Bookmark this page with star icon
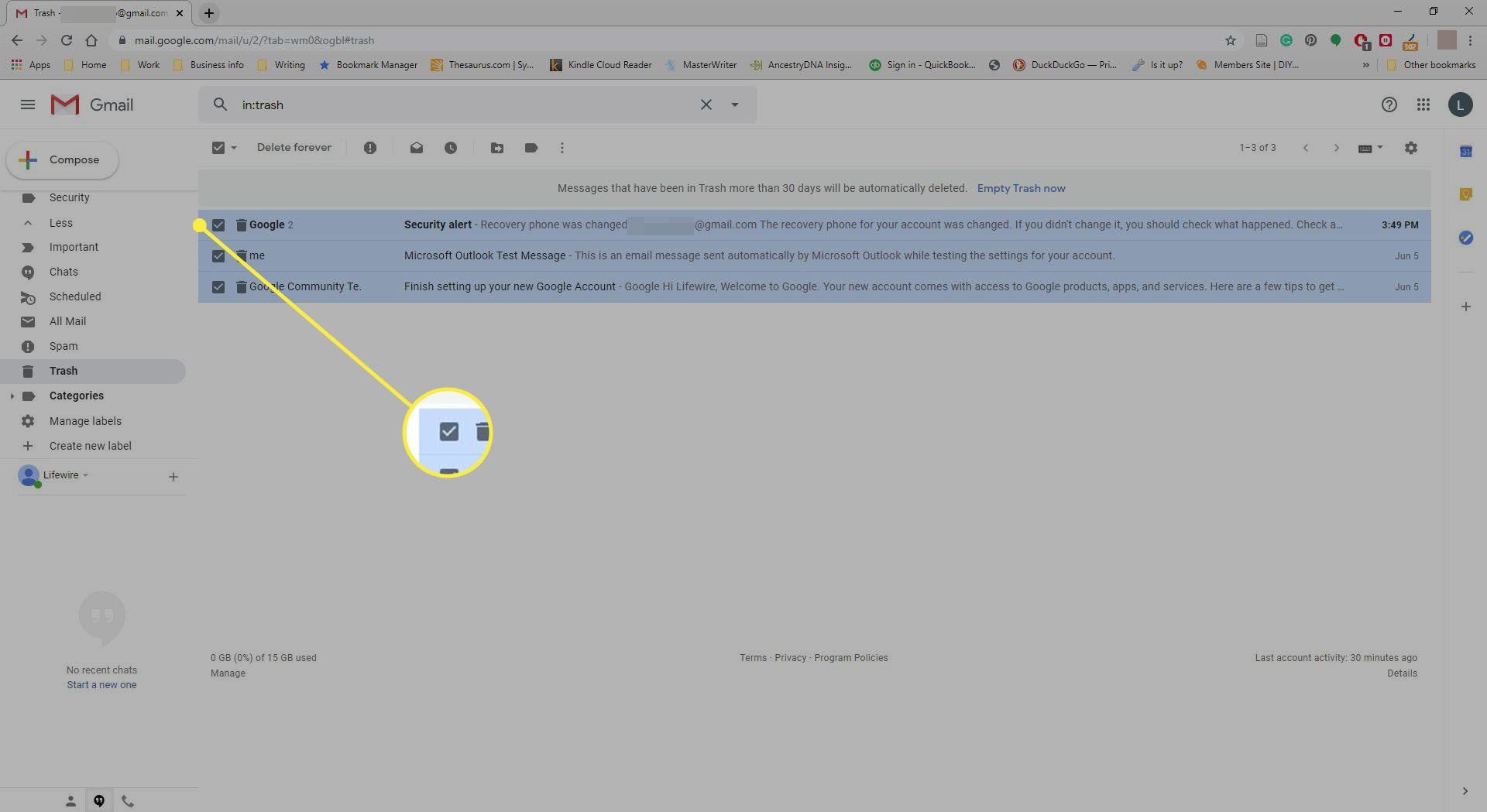This screenshot has width=1487, height=812. (1231, 40)
